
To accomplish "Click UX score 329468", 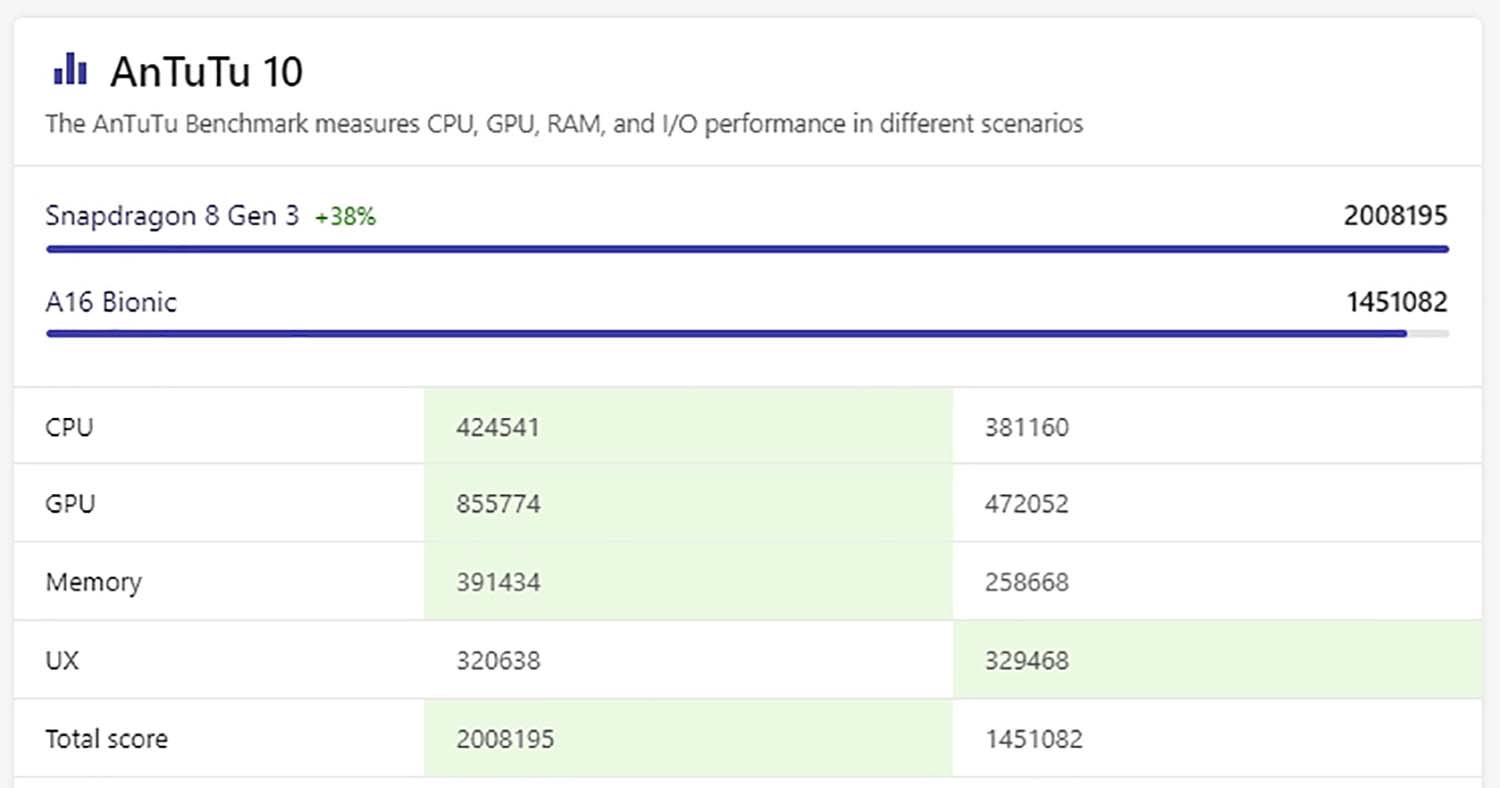I will pyautogui.click(x=1027, y=661).
